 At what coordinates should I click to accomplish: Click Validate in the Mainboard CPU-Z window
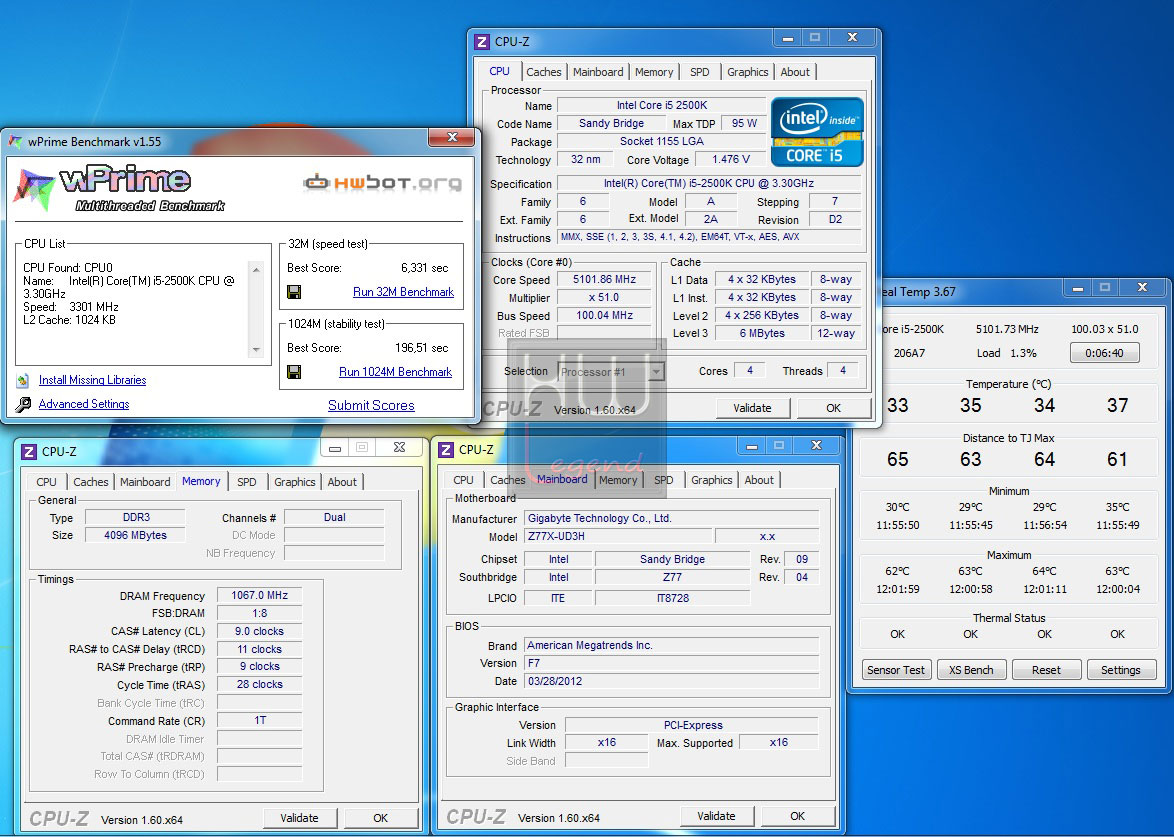point(716,816)
